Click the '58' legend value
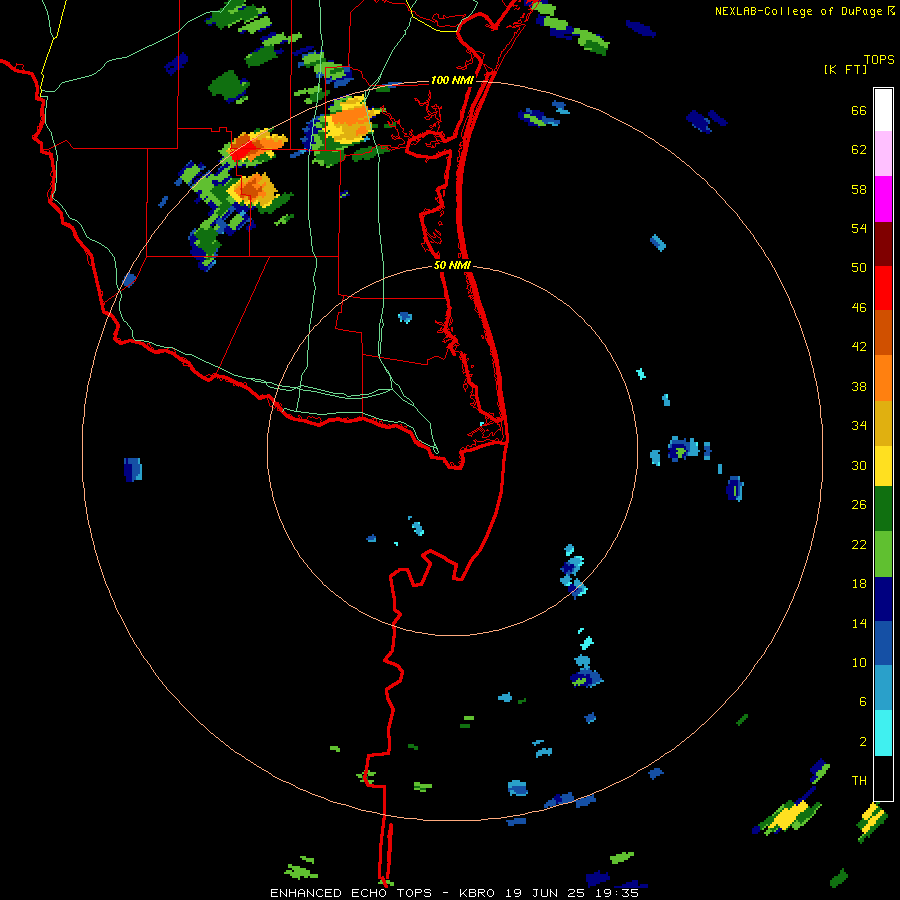Image resolution: width=900 pixels, height=900 pixels. tap(859, 189)
